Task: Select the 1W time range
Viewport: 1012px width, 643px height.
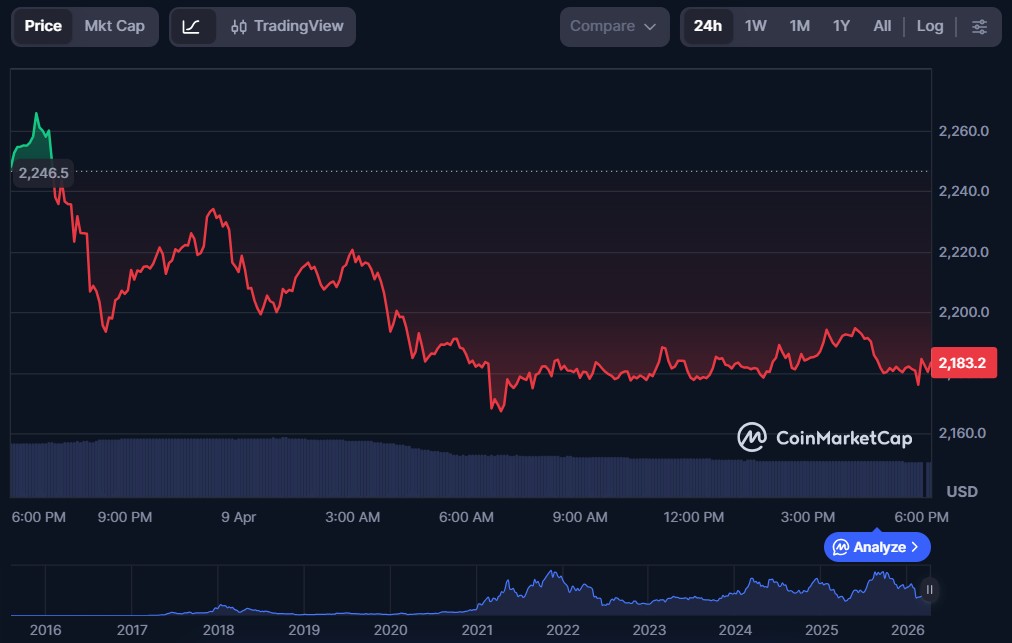Action: (756, 26)
